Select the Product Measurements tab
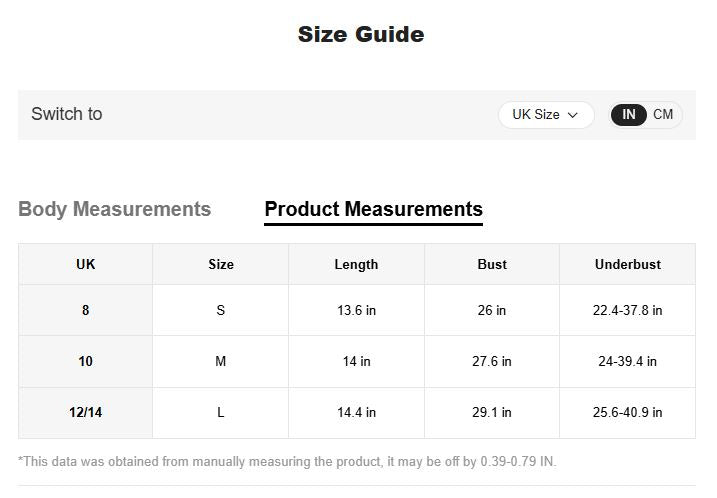This screenshot has width=717, height=498. (x=373, y=209)
